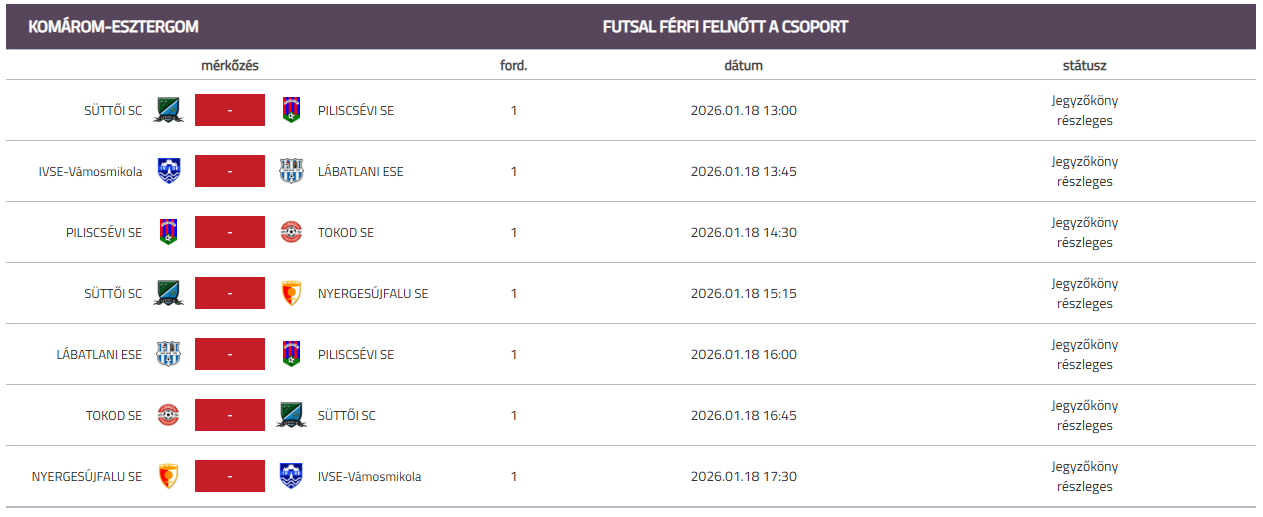
Task: Open the red score box of the 14:30 match
Action: 230,232
